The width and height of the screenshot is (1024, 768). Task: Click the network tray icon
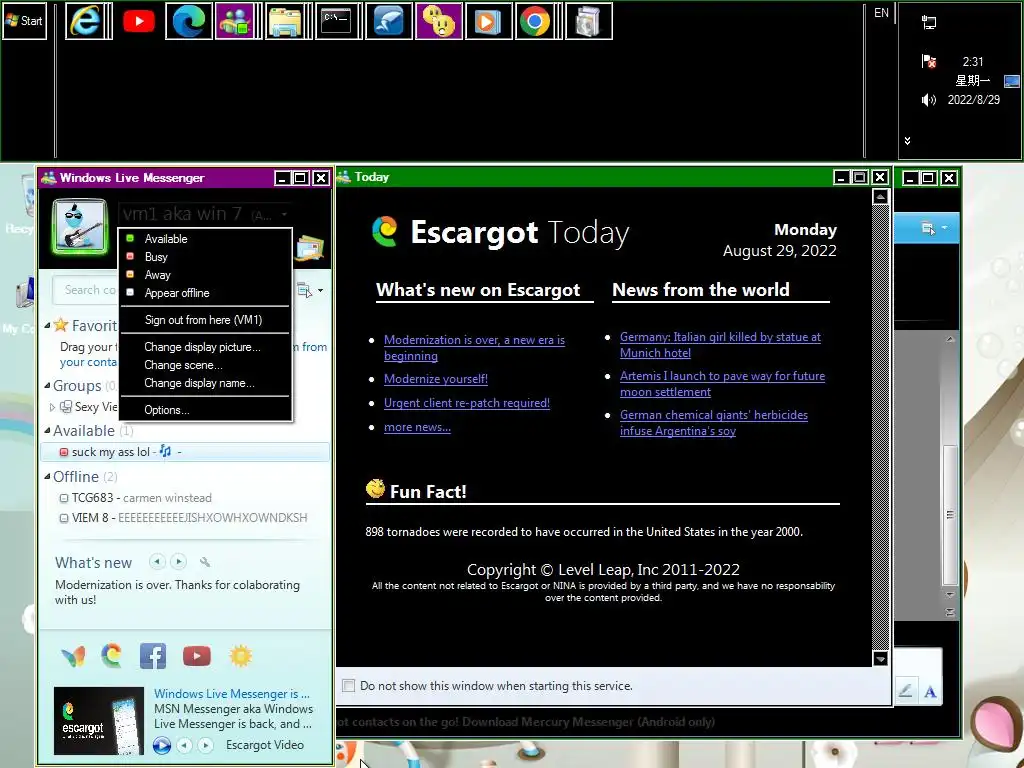[928, 23]
